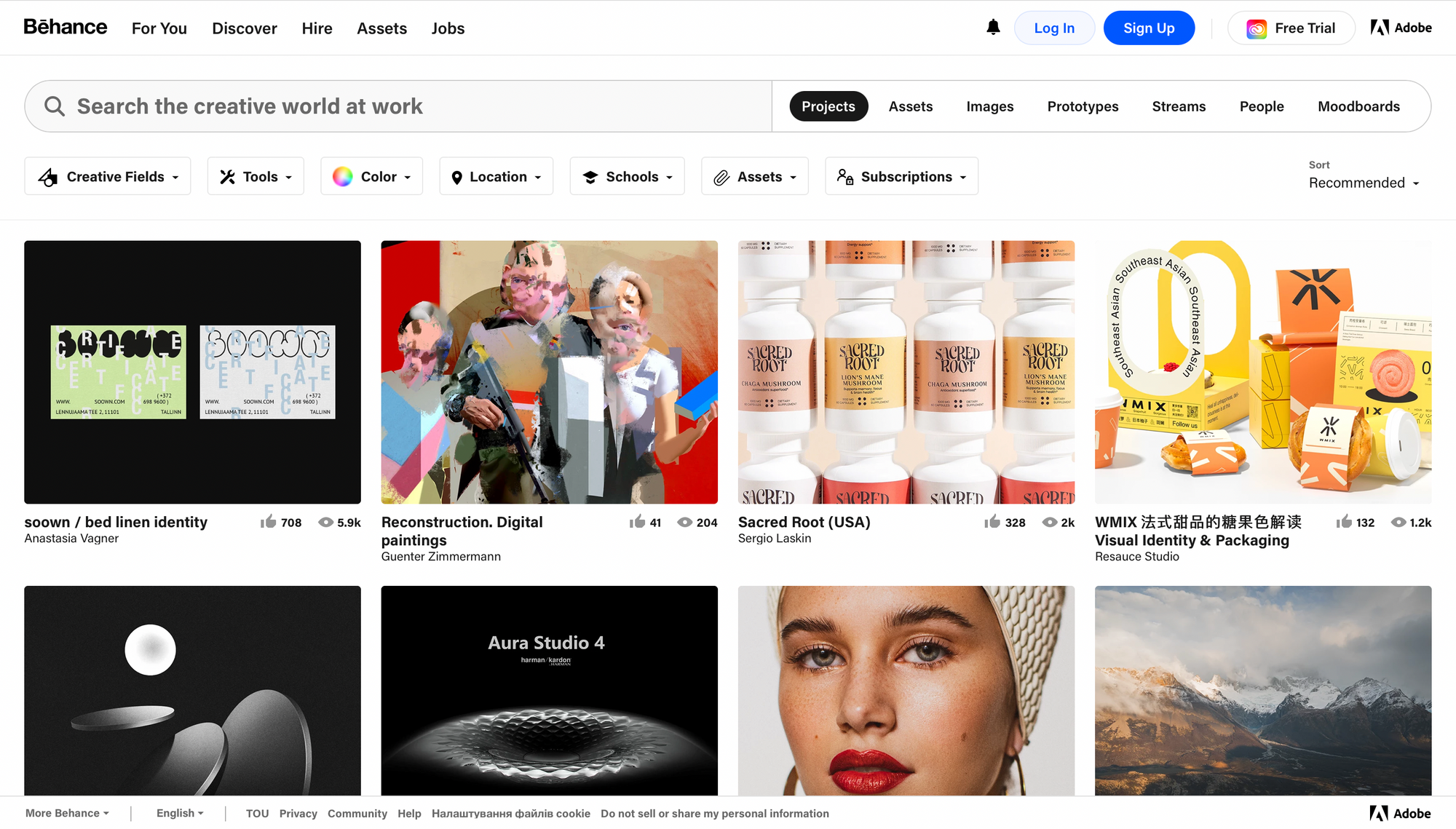Viewport: 1456px width, 829px height.
Task: Click the notifications bell icon
Action: 993,28
